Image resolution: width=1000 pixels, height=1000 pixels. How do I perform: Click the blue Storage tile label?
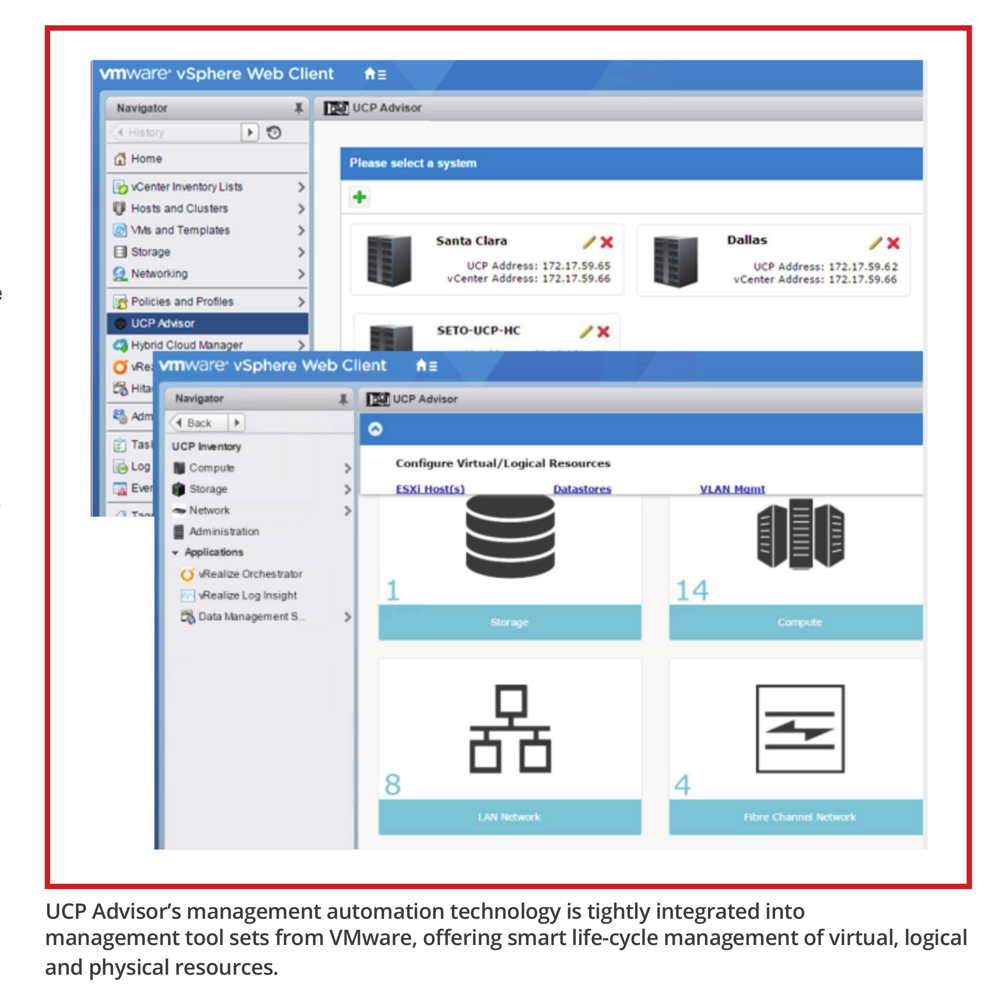pos(510,622)
